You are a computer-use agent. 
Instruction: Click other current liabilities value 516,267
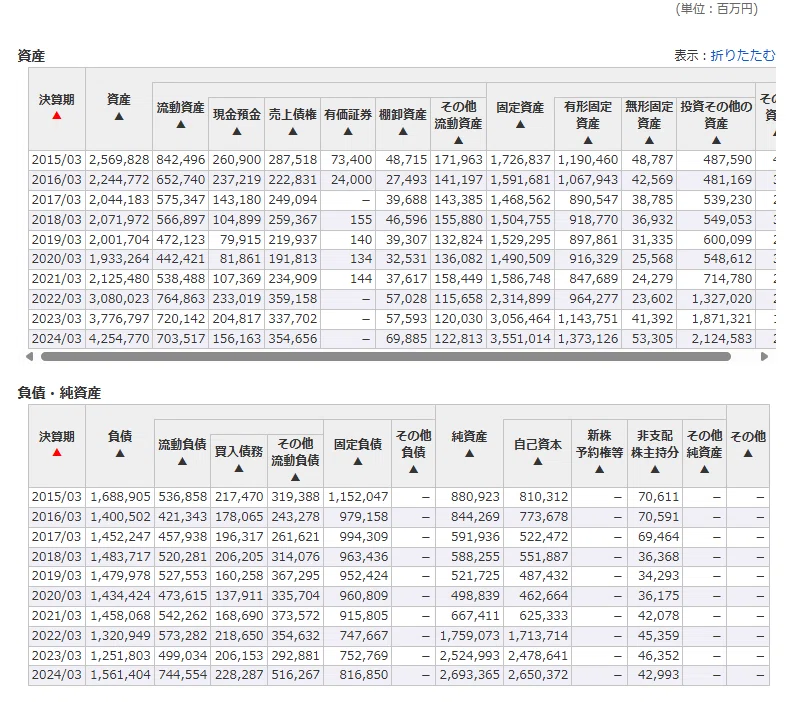pos(295,675)
